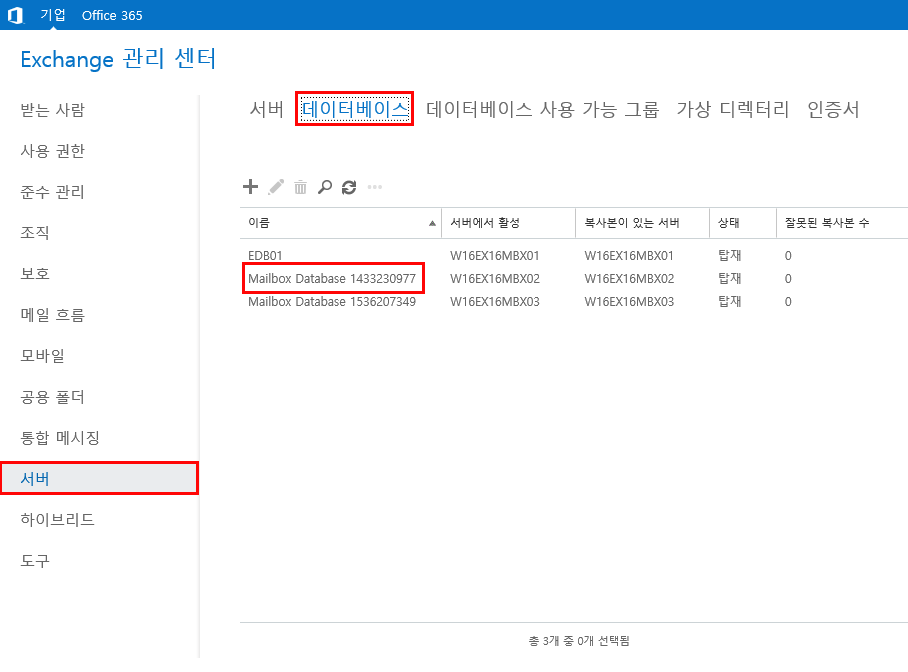
Task: Open the 기업 link in the header
Action: pos(53,15)
